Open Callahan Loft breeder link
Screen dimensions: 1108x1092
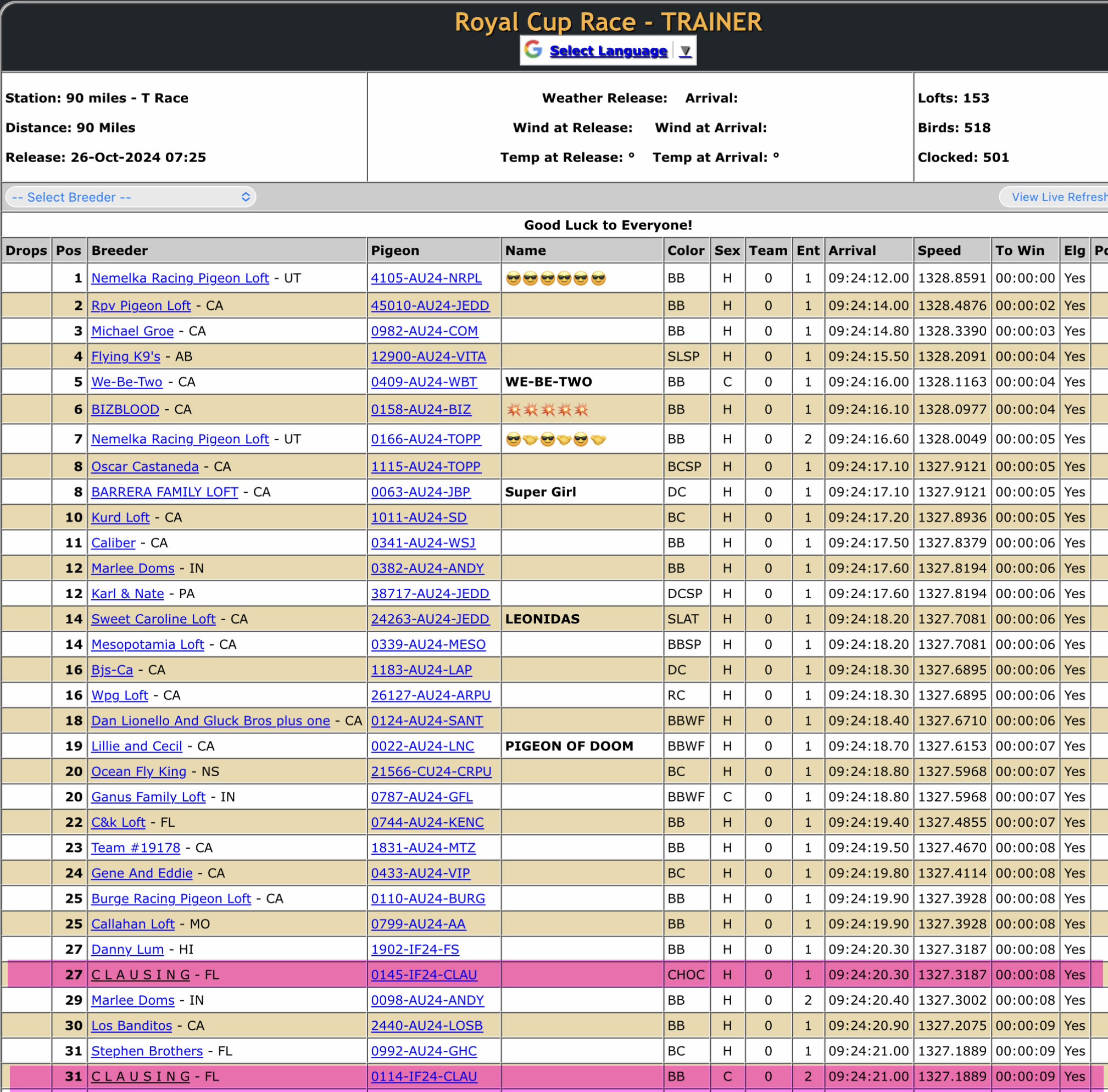(133, 924)
